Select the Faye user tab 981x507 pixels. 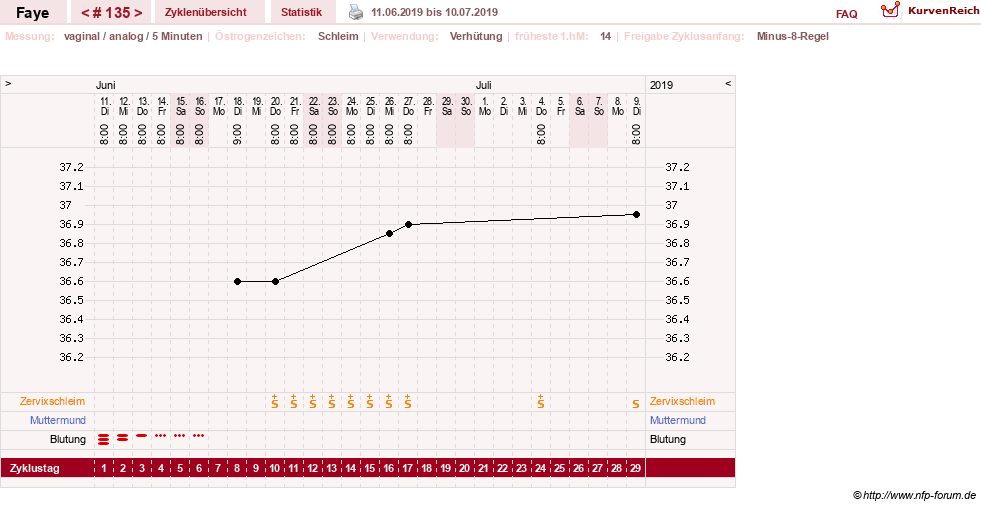33,13
